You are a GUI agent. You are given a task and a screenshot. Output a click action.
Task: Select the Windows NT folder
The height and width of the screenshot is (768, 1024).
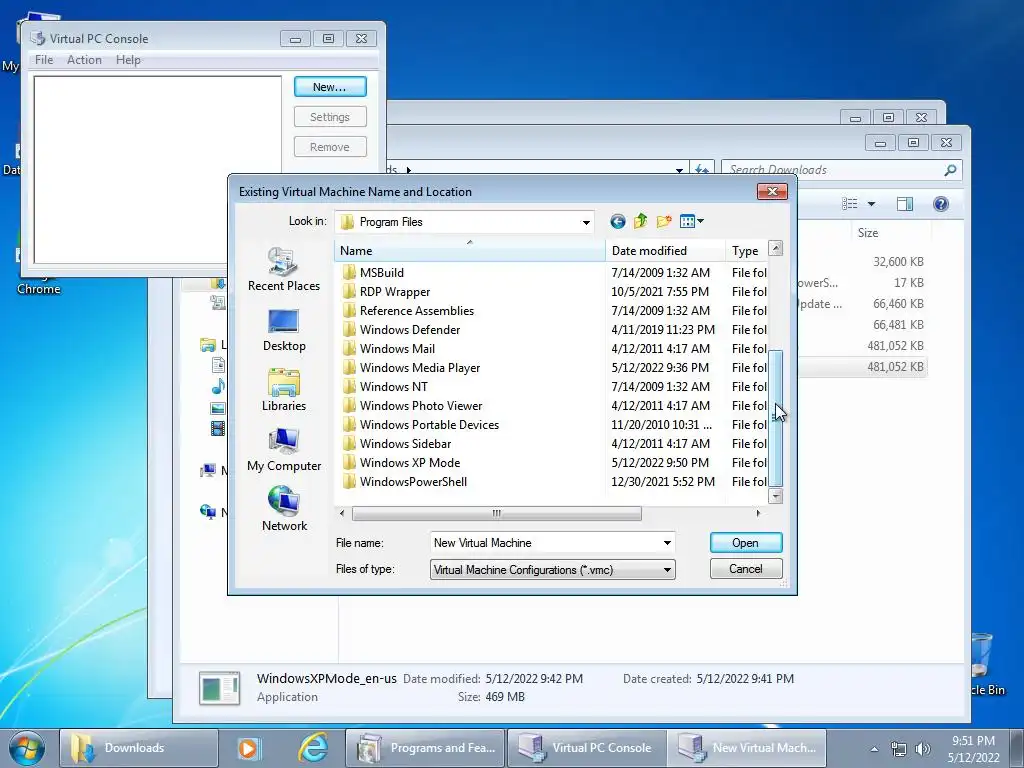pos(393,387)
